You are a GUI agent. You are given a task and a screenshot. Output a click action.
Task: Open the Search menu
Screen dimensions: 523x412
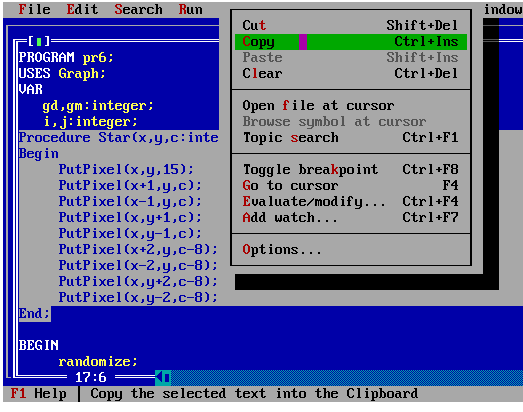point(138,9)
